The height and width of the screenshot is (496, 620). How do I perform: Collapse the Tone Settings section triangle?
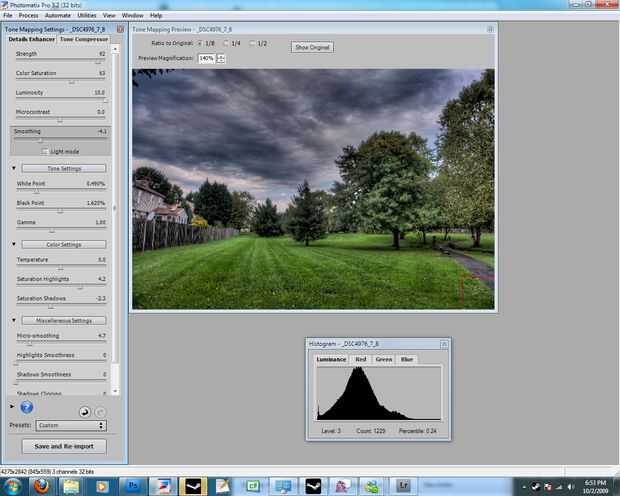coord(14,168)
